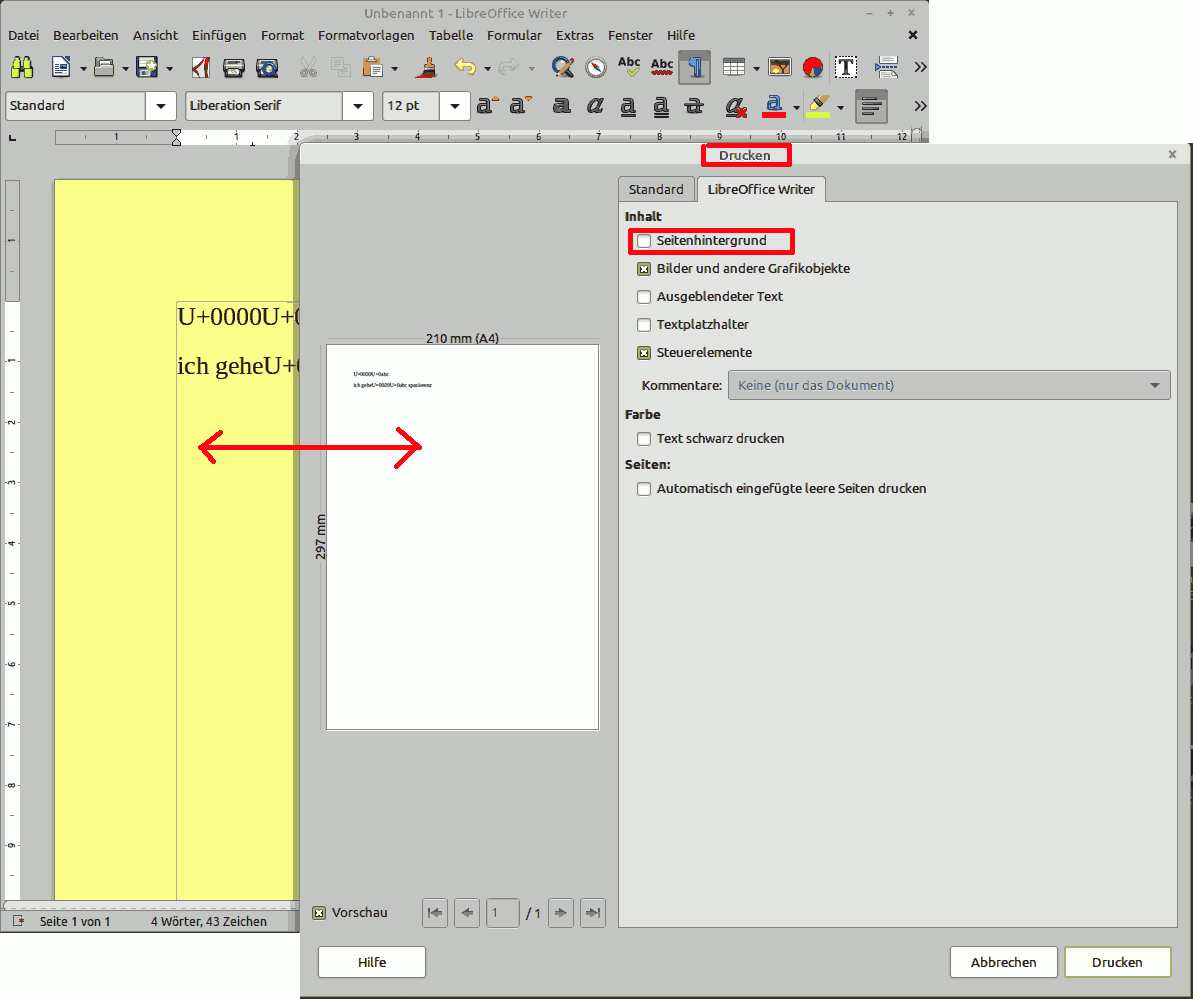Image resolution: width=1193 pixels, height=999 pixels.
Task: Create a new document with toolbar icon
Action: (x=61, y=68)
